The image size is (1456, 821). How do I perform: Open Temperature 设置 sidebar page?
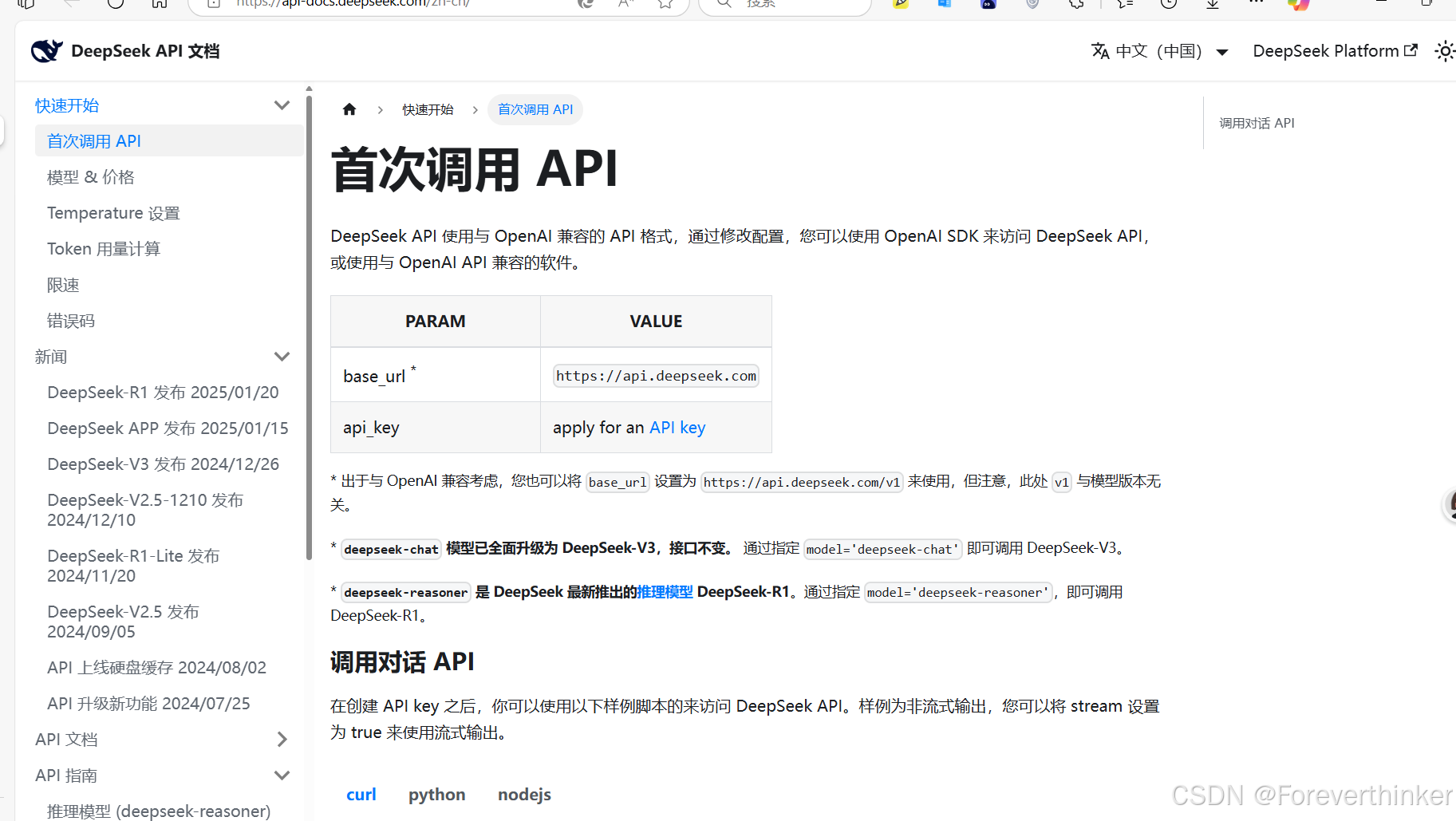113,213
